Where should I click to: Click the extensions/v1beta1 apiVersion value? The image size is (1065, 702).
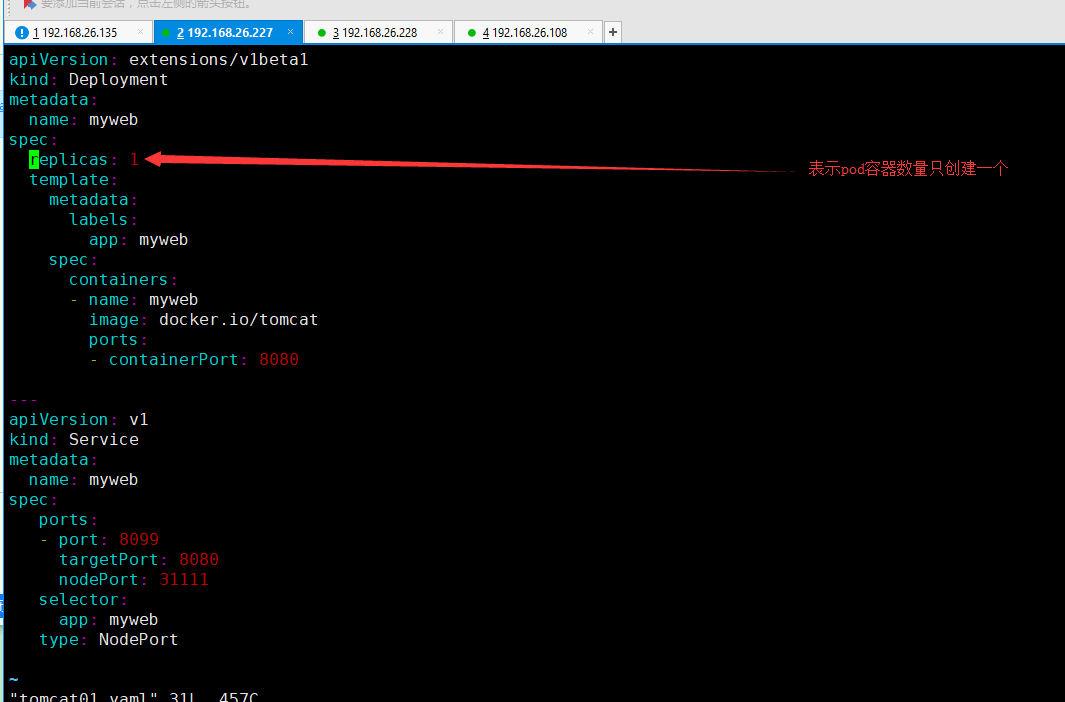[218, 59]
